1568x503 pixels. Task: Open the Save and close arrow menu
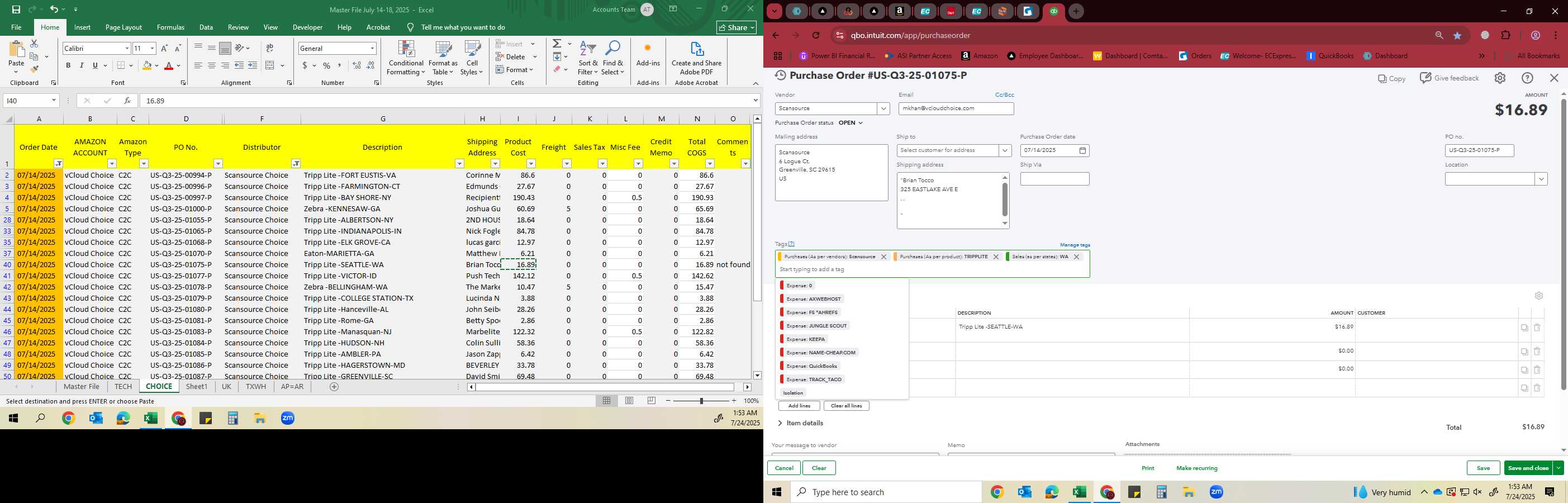tap(1559, 468)
